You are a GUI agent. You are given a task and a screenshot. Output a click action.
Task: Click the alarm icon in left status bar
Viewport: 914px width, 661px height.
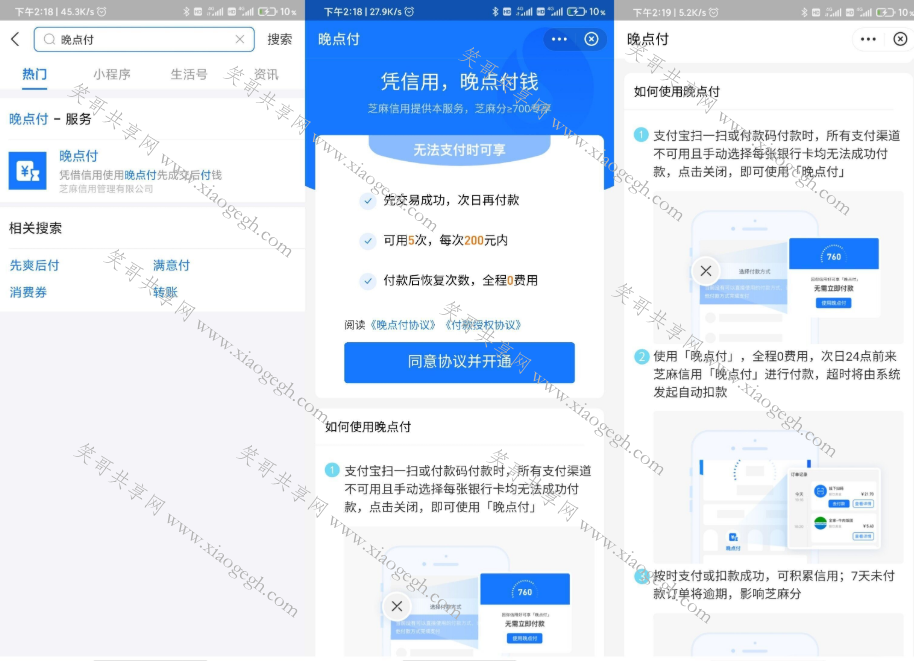coord(101,12)
